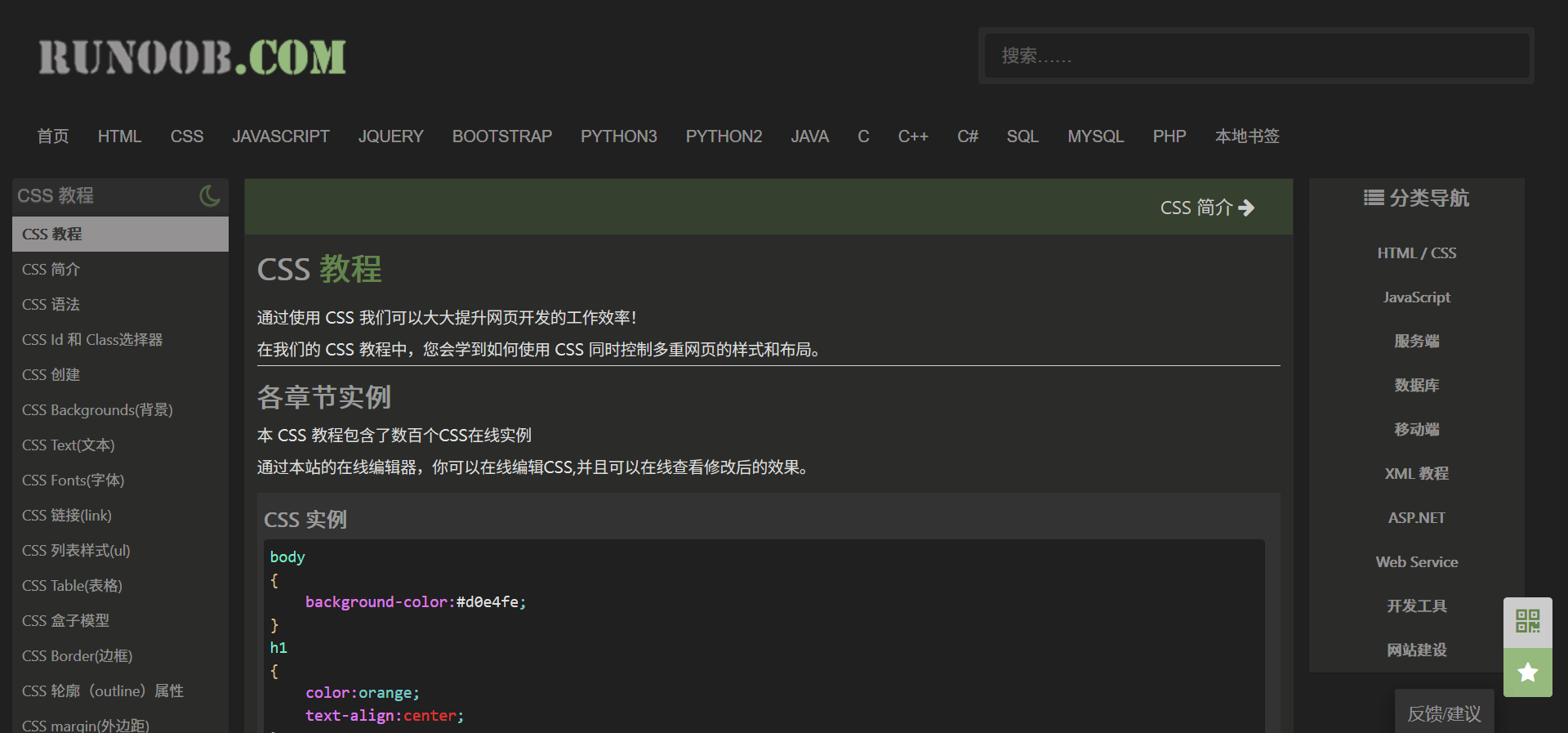Viewport: 1568px width, 733px height.
Task: Expand the 开发工具 category
Action: pyautogui.click(x=1416, y=606)
